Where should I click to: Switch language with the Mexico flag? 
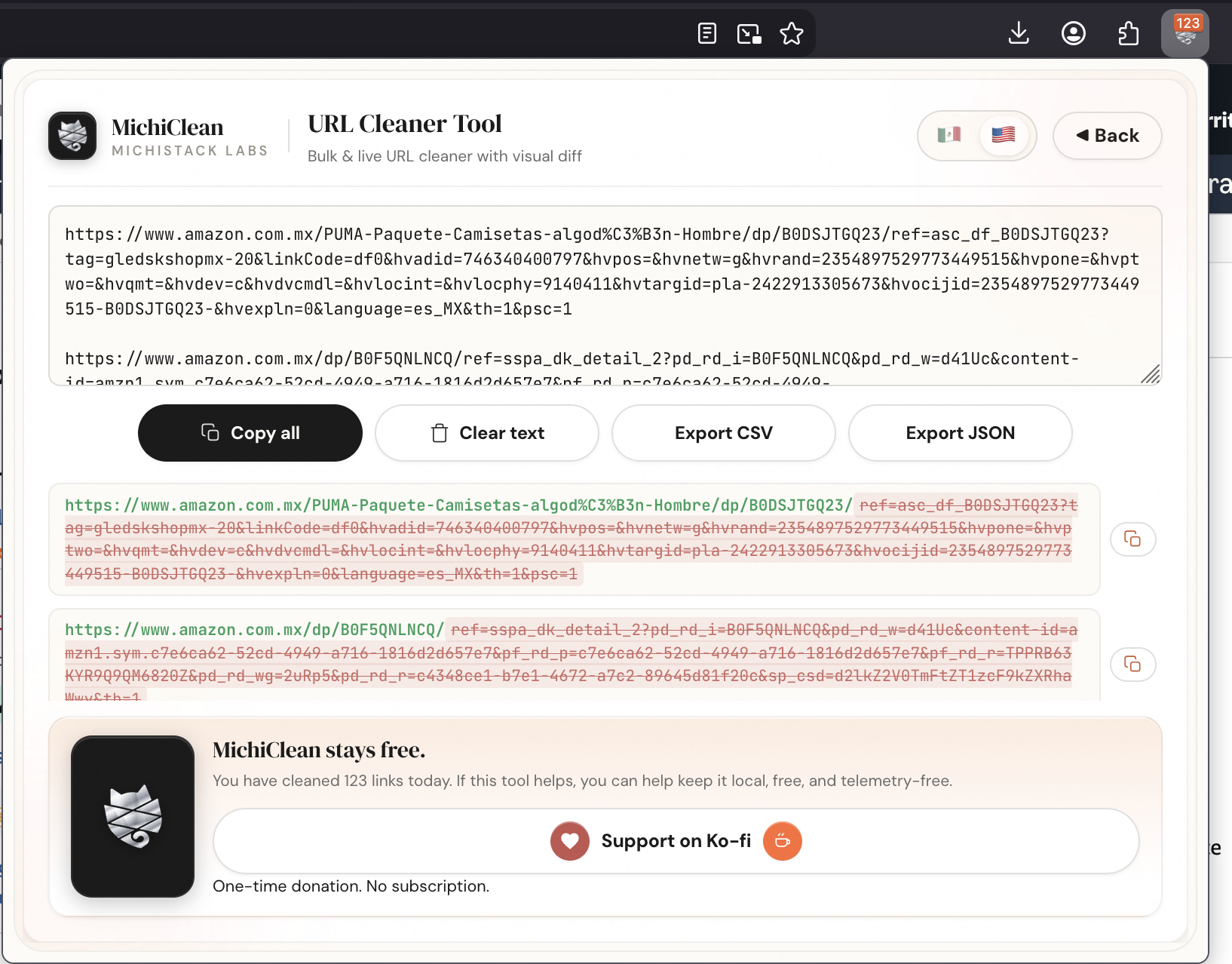[949, 135]
